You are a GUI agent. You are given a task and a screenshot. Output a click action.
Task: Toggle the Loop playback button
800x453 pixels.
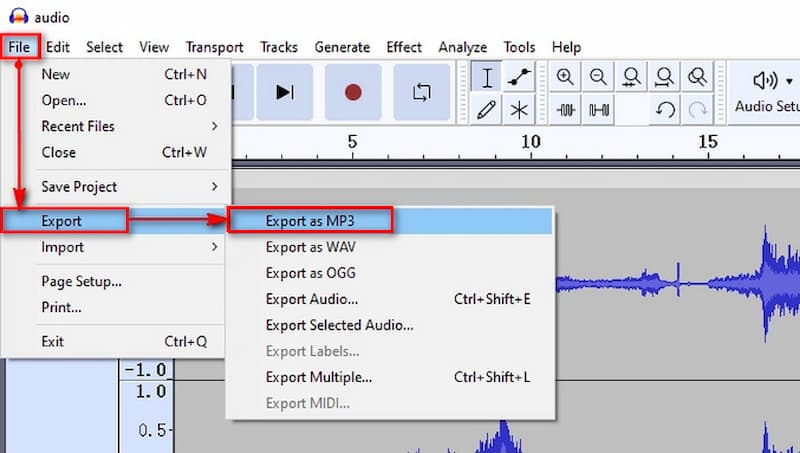point(422,92)
